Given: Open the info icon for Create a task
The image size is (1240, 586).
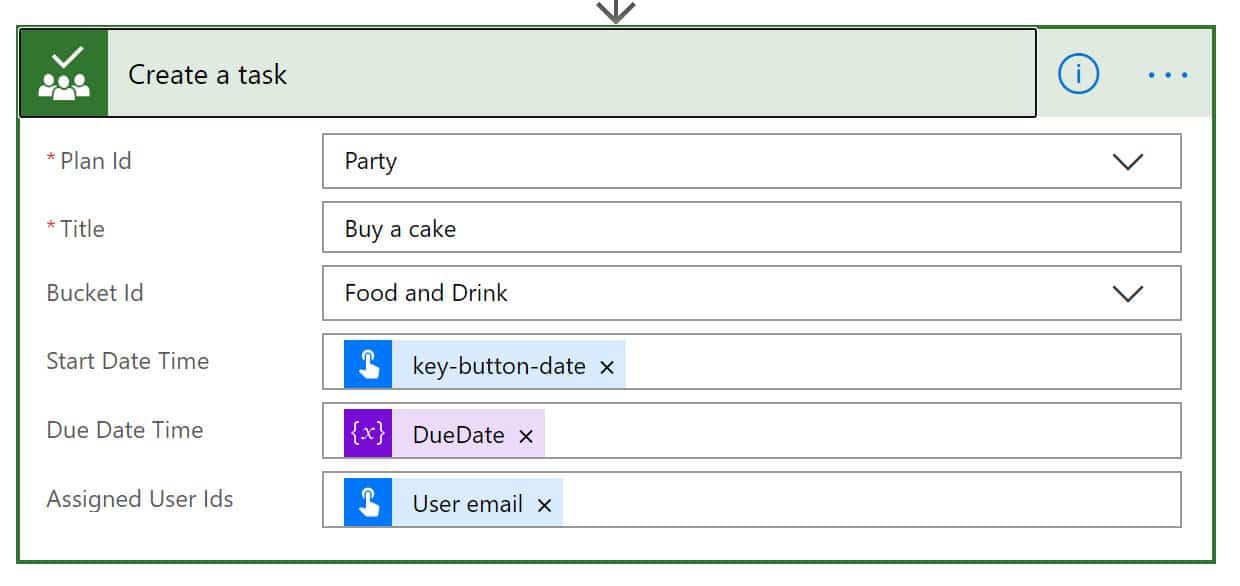Looking at the screenshot, I should (1078, 74).
